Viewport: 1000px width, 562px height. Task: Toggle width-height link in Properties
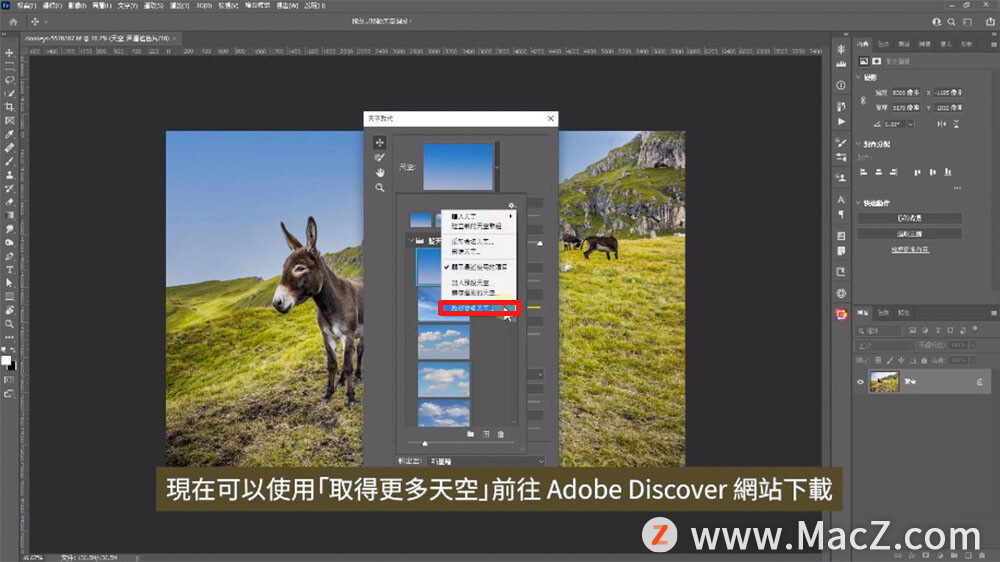coord(864,100)
